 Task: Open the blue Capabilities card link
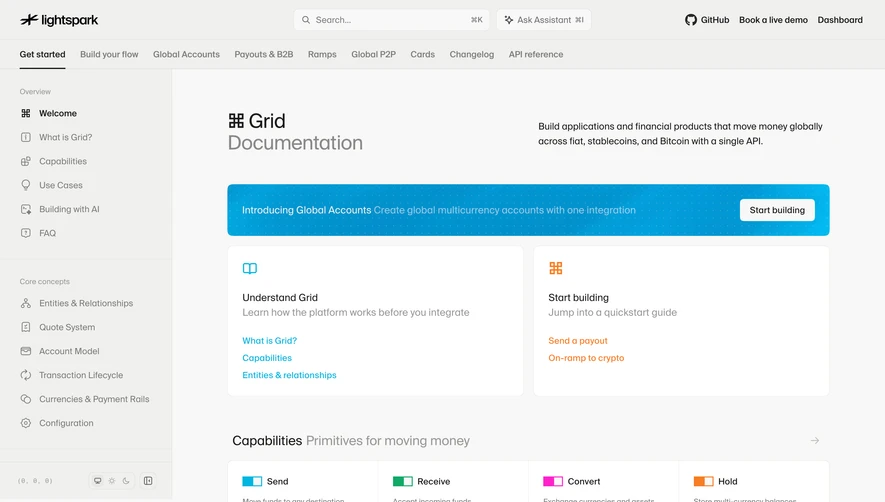[267, 358]
